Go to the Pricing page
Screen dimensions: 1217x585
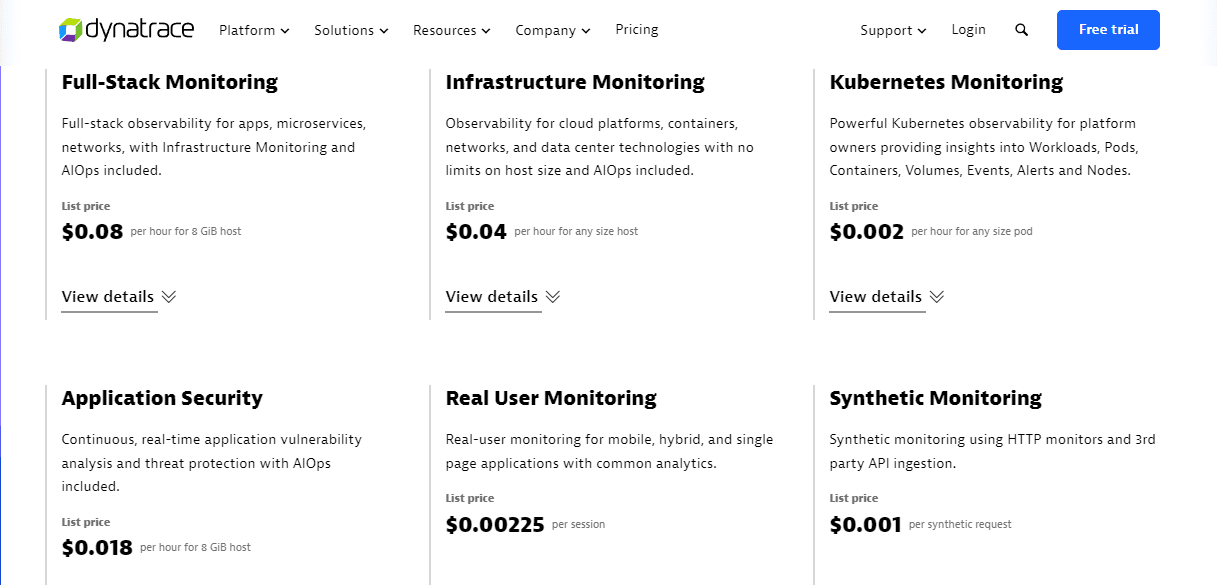637,30
